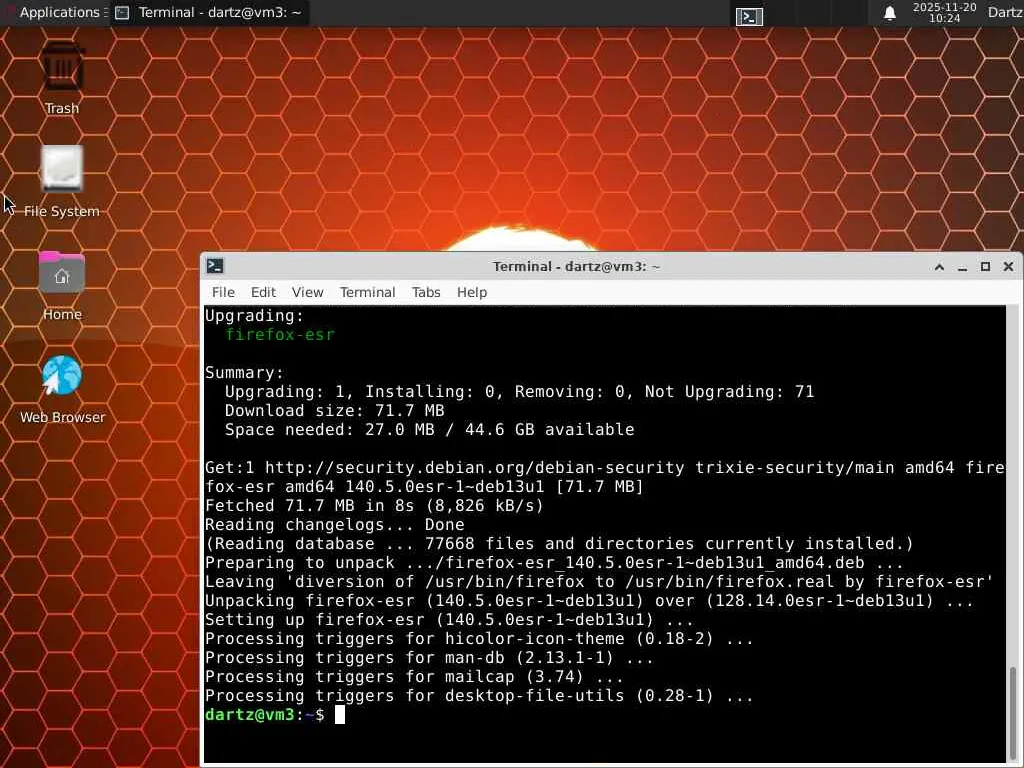Open the notification bell icon
The height and width of the screenshot is (768, 1024).
(889, 13)
